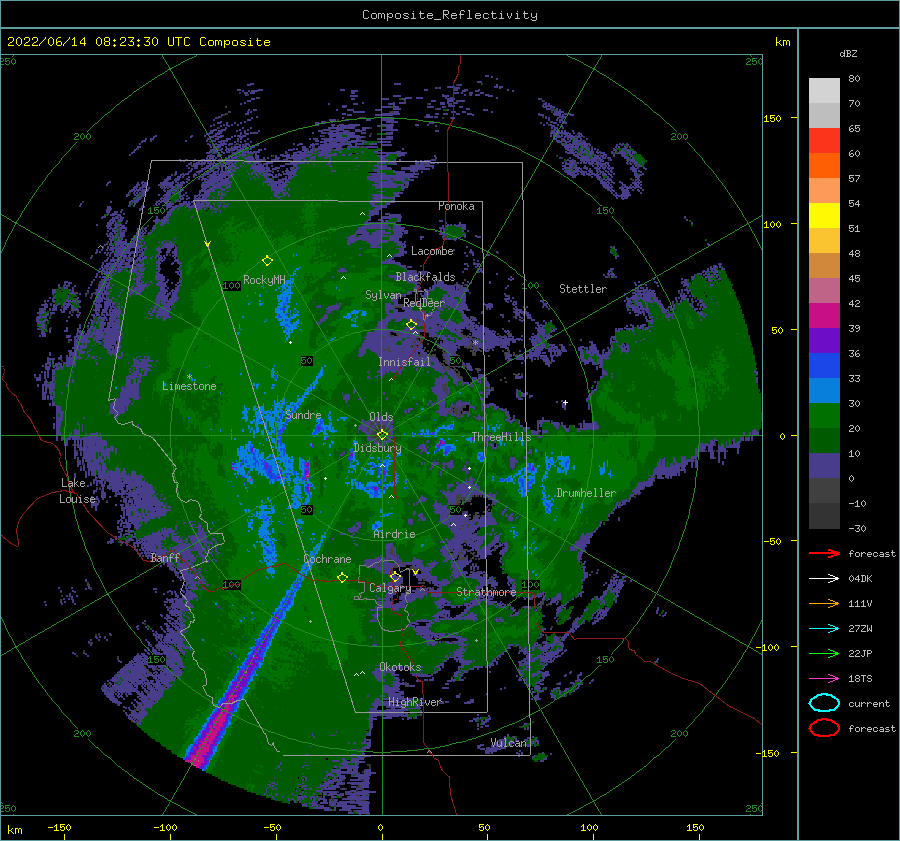900x841 pixels.
Task: Click the Okotoks city label
Action: coord(401,667)
